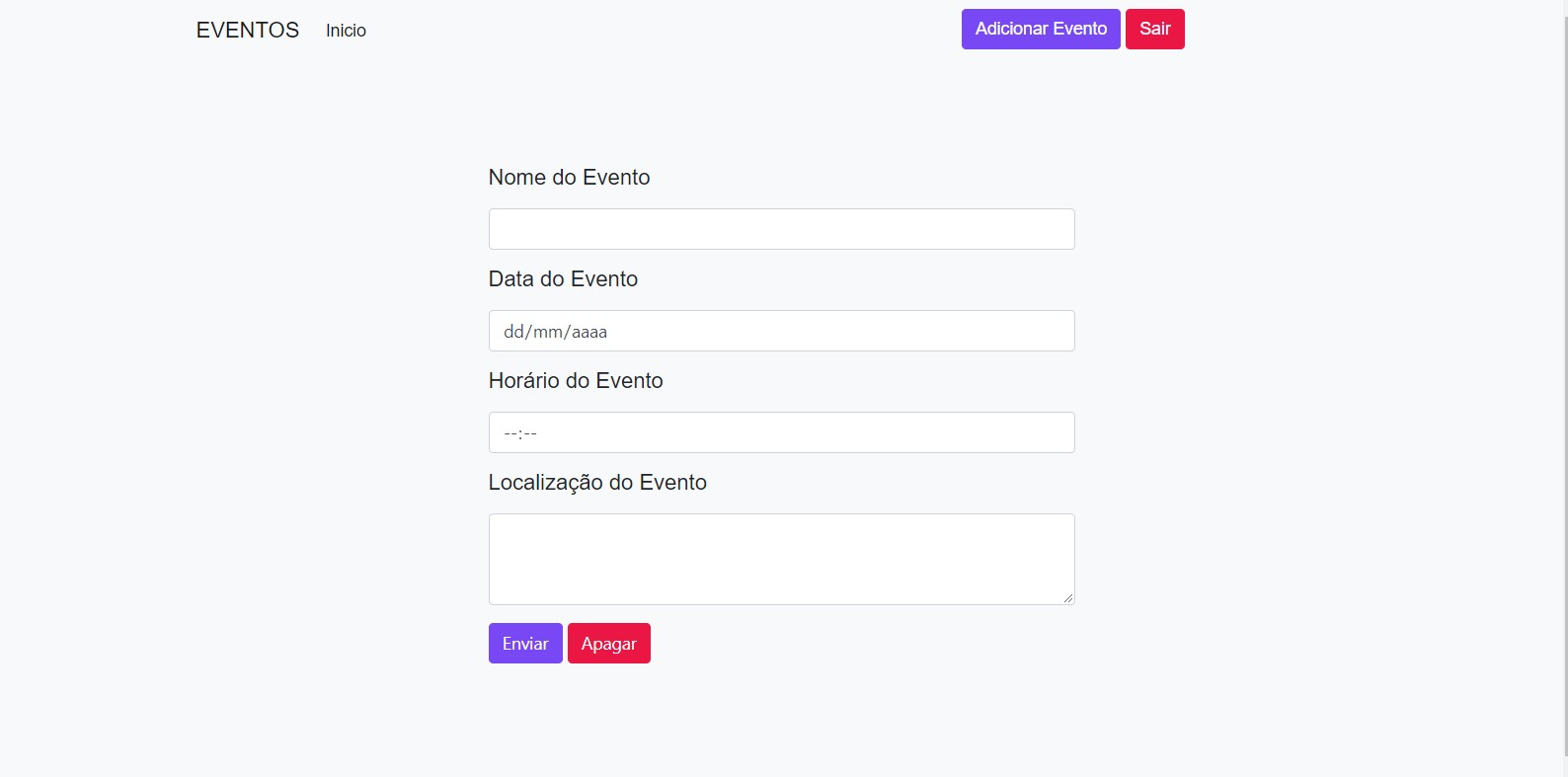Click the Adicionar Evento button
This screenshot has width=1568, height=777.
coord(1040,29)
